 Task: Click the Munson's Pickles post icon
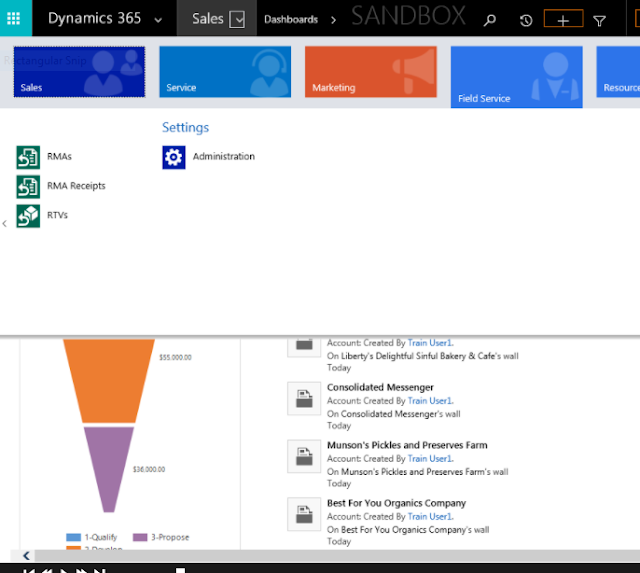(304, 457)
